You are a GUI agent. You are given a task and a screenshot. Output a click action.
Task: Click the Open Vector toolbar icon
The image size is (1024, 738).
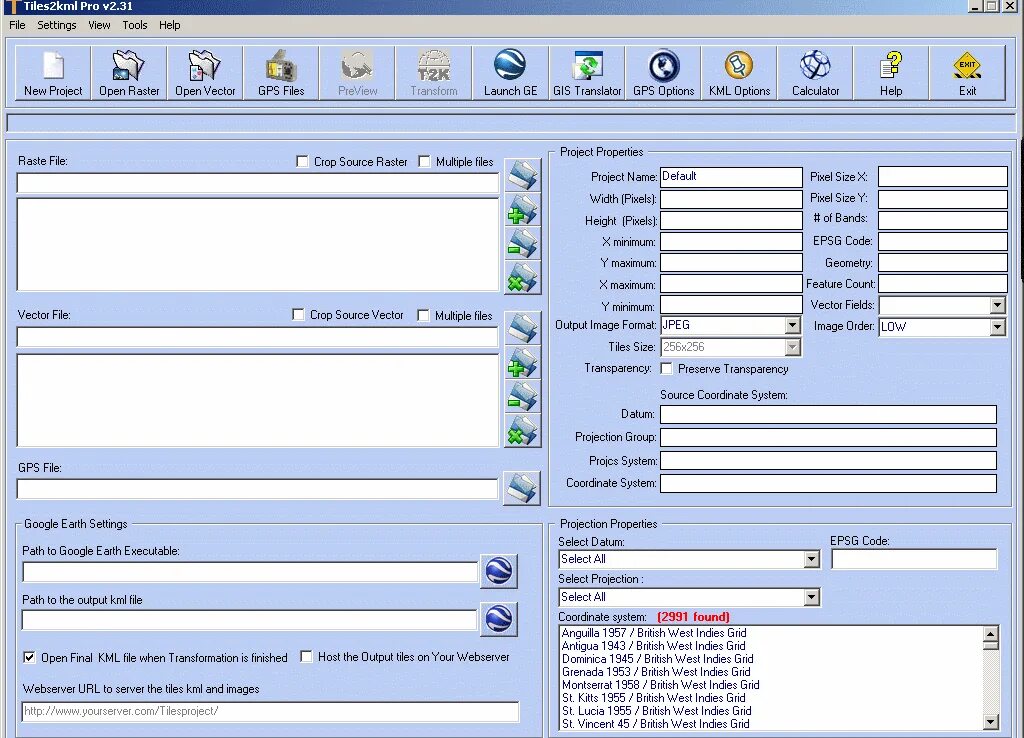point(205,72)
